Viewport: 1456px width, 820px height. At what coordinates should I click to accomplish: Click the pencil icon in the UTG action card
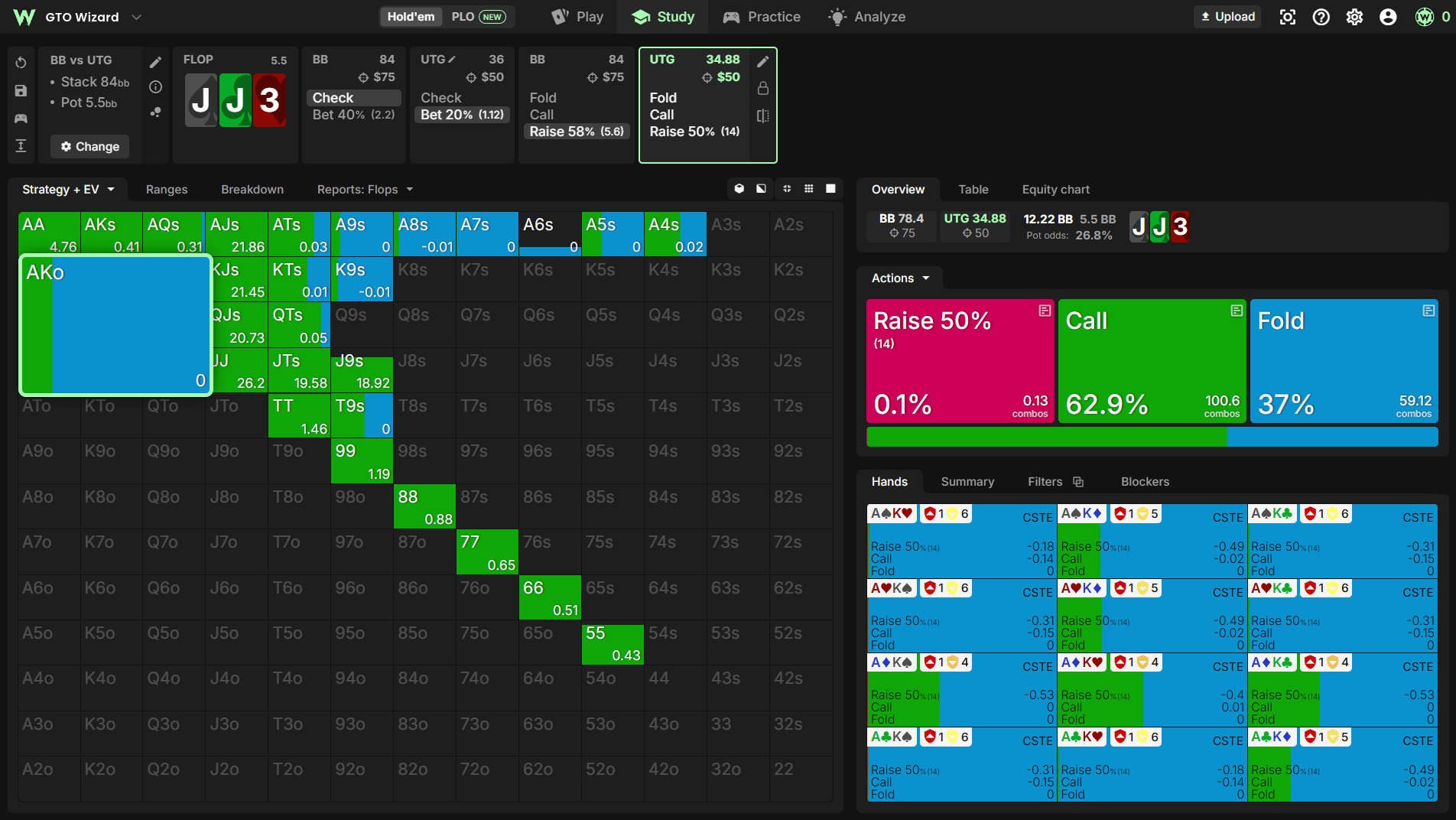[x=762, y=61]
